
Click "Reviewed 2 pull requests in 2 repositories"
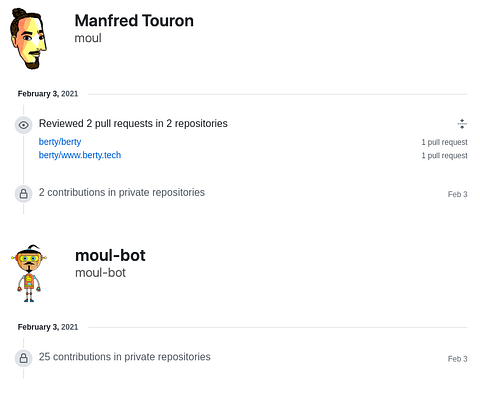133,123
